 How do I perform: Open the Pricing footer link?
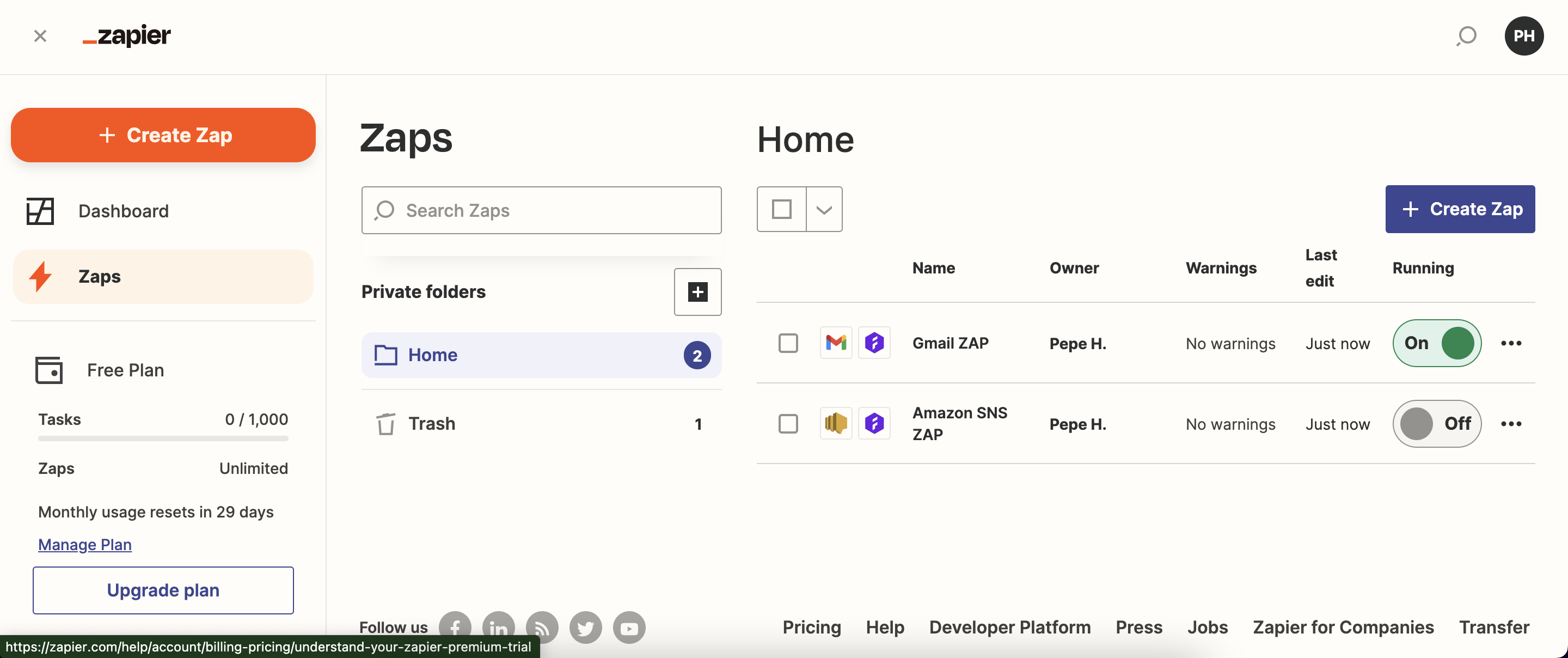(x=811, y=627)
